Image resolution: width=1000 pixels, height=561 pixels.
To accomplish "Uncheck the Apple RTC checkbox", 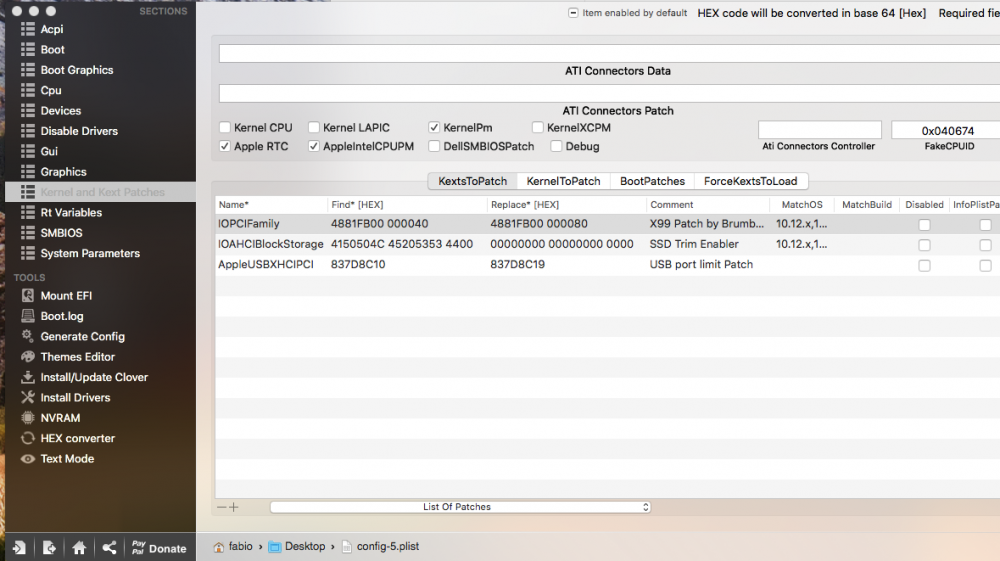I will pos(224,146).
